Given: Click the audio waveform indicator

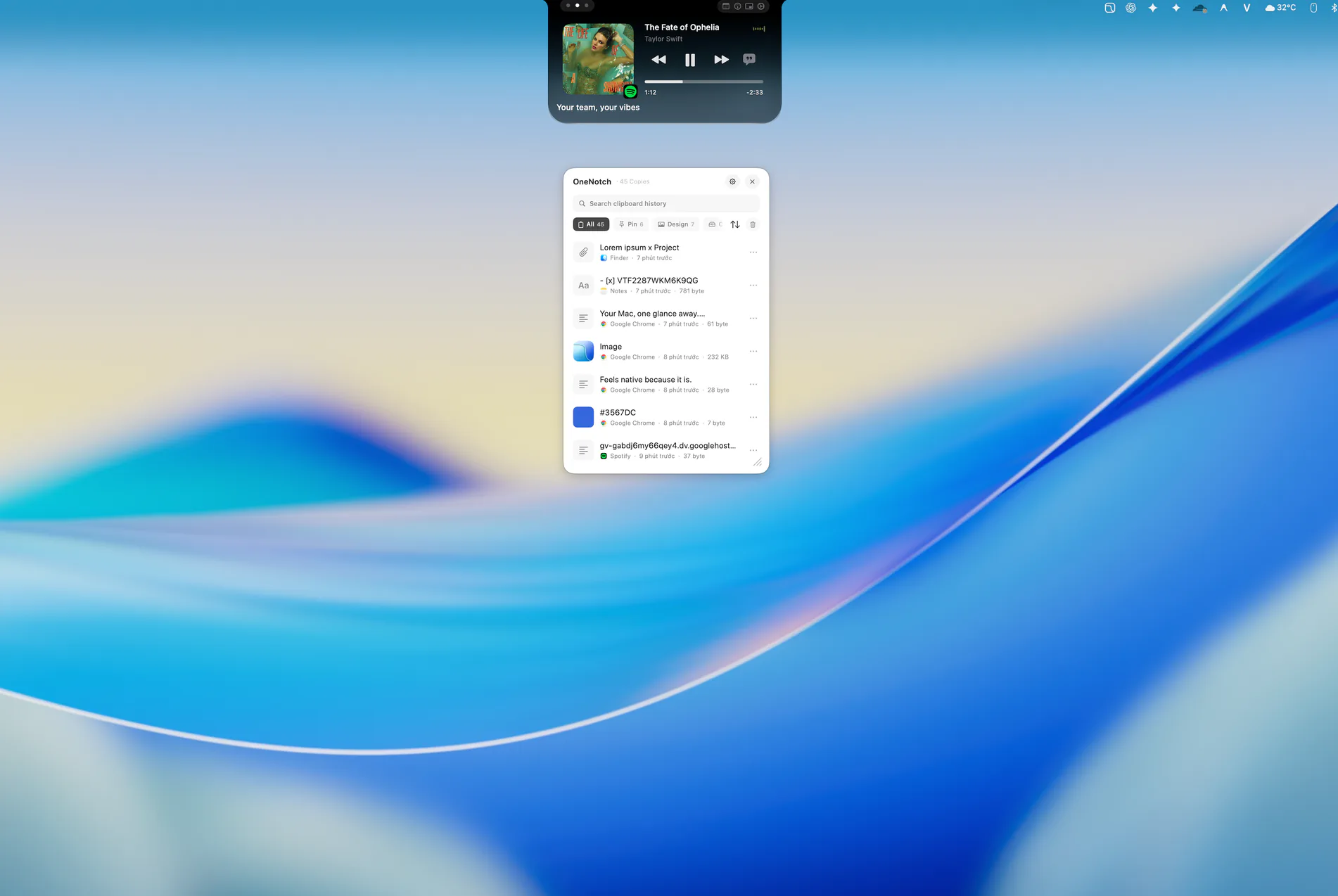Looking at the screenshot, I should coord(758,29).
